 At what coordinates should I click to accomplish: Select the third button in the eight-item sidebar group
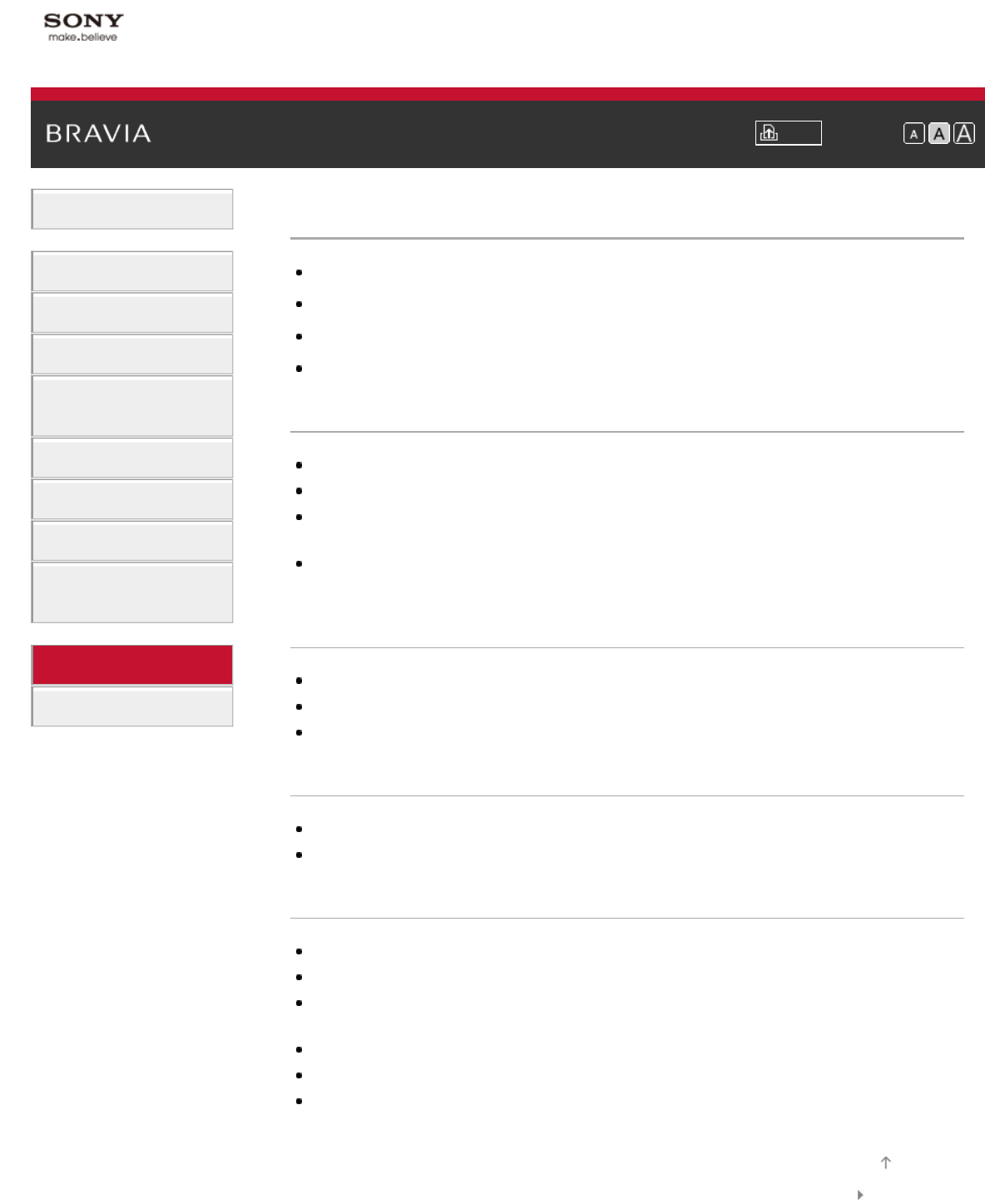pyautogui.click(x=132, y=354)
